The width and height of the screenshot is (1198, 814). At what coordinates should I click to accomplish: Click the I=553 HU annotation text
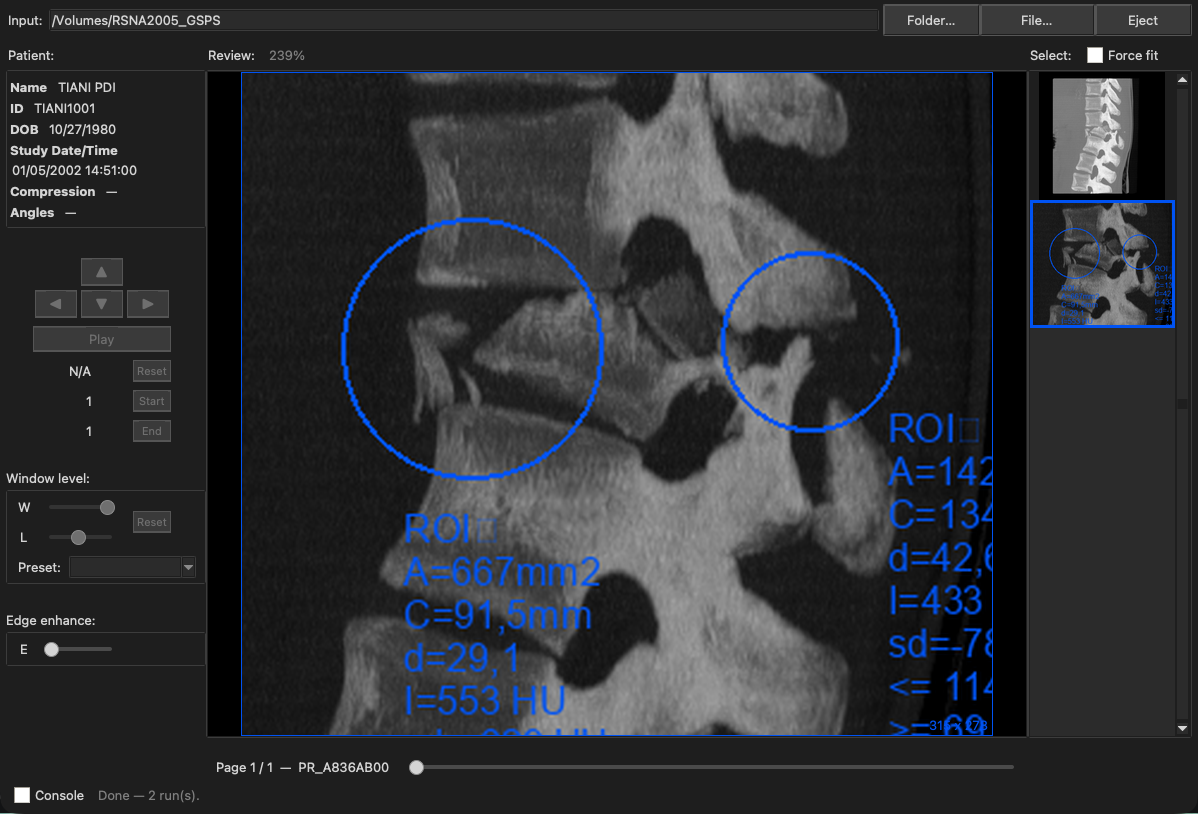click(x=485, y=701)
